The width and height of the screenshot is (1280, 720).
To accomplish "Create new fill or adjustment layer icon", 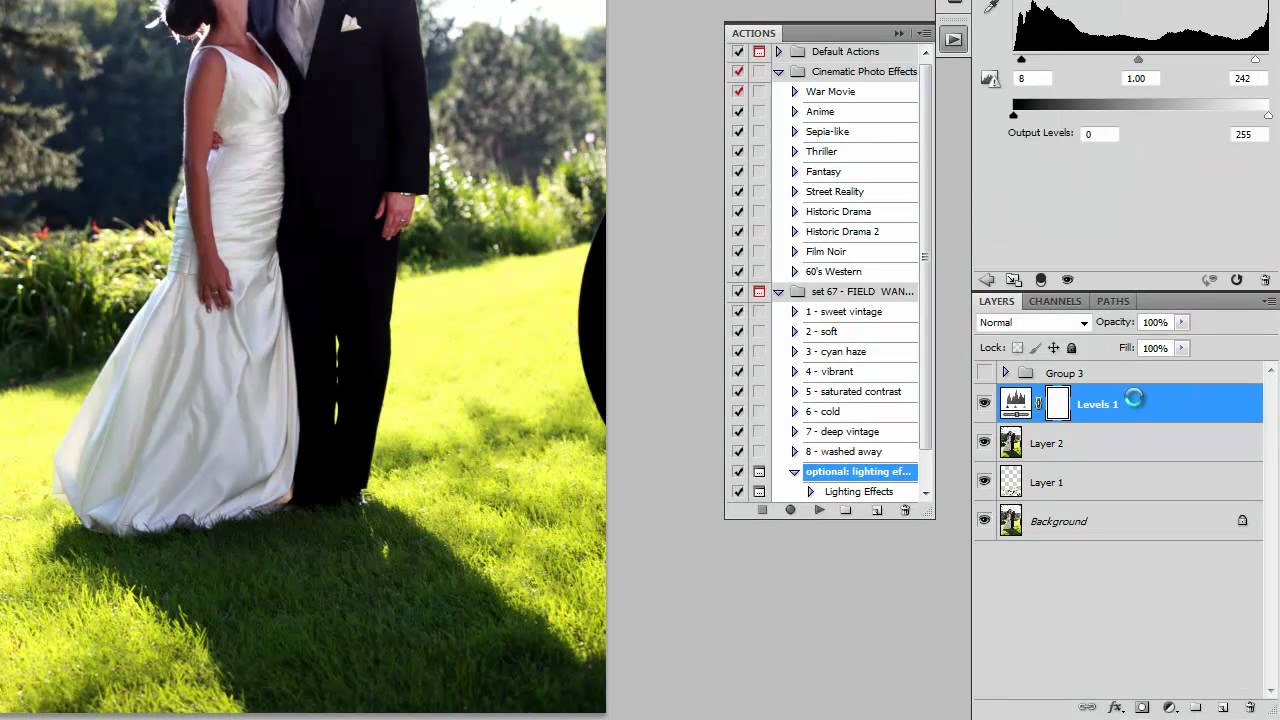I will (x=1169, y=707).
